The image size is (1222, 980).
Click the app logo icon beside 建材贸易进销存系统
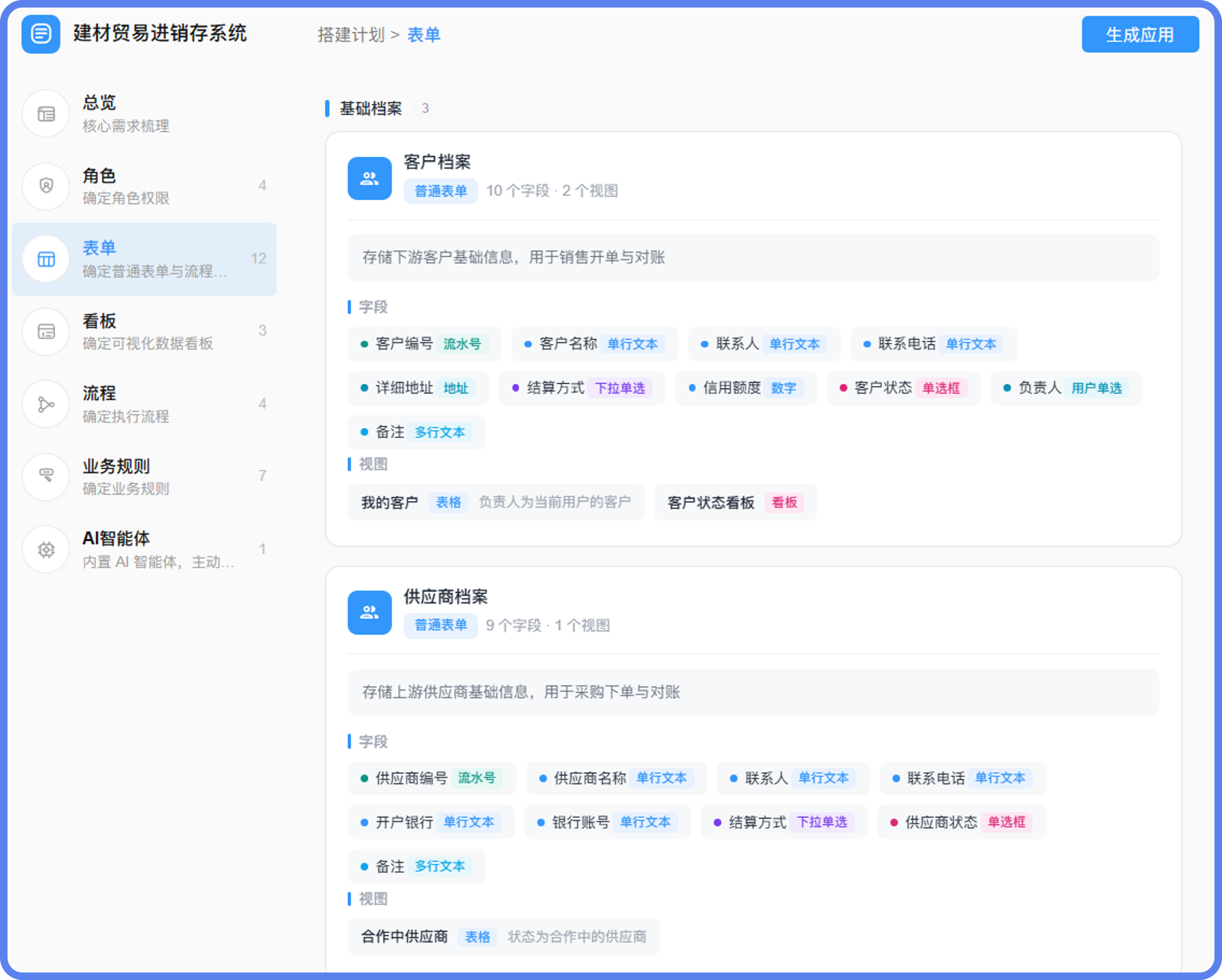click(41, 34)
